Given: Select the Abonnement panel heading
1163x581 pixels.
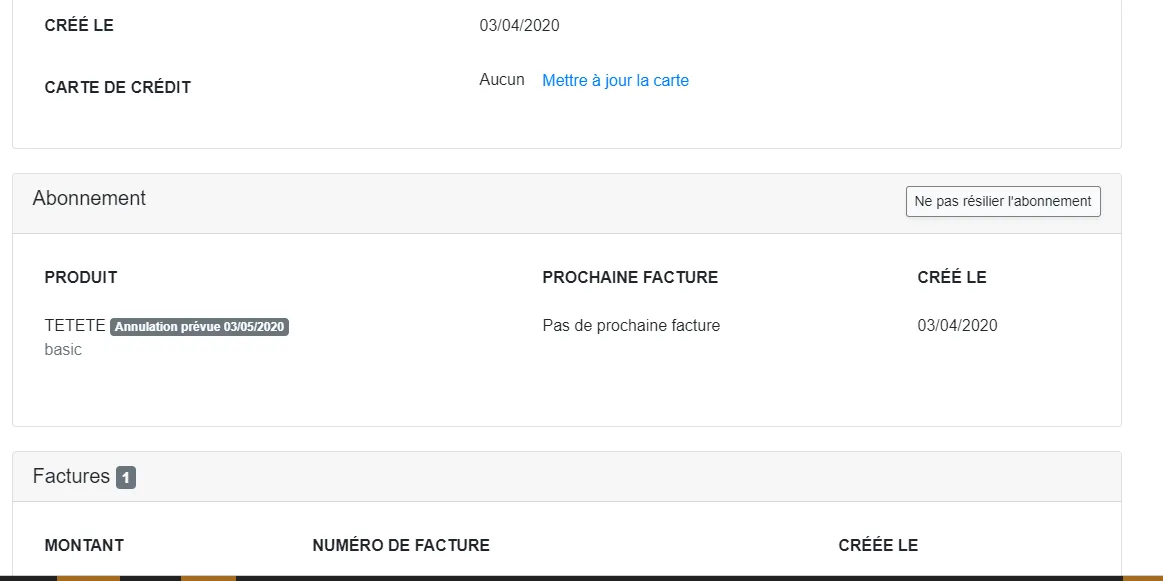Looking at the screenshot, I should [89, 198].
